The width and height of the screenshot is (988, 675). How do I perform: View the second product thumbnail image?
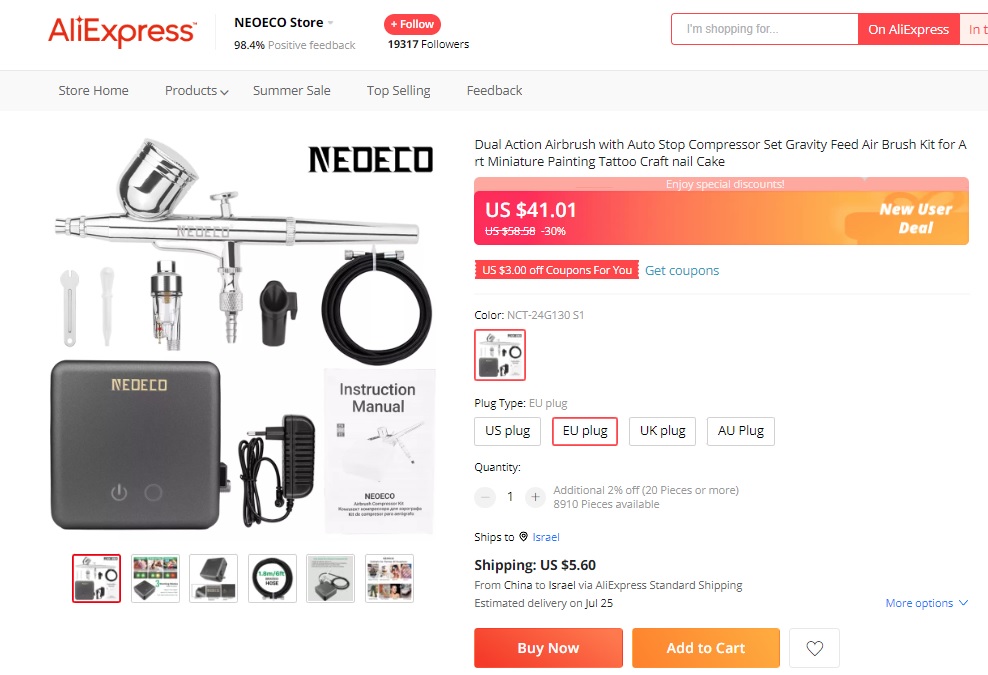coord(155,578)
